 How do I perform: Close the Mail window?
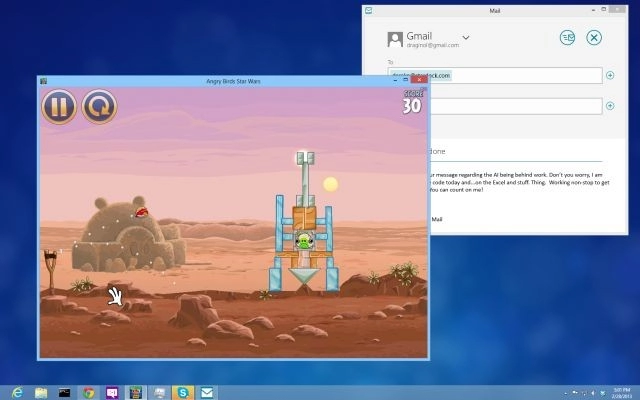[619, 9]
